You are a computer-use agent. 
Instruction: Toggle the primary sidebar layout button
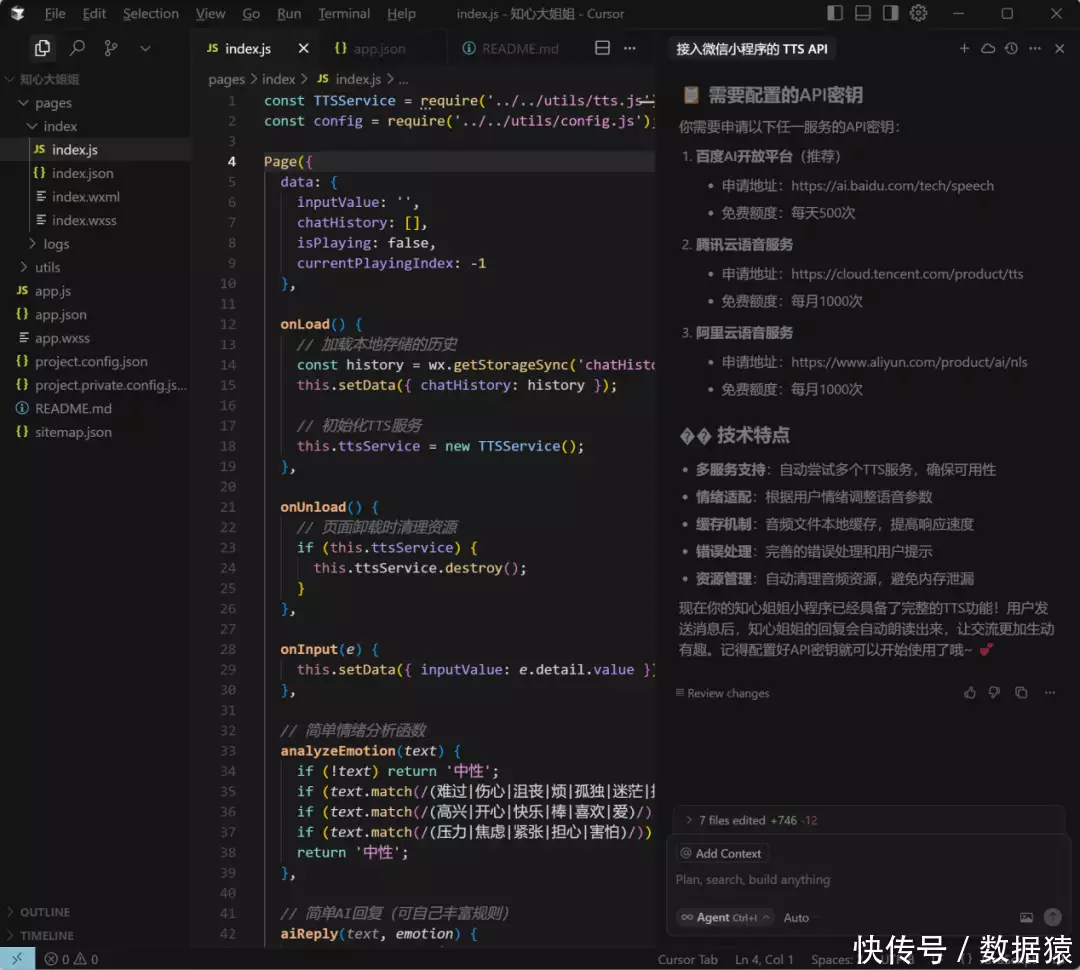[835, 13]
